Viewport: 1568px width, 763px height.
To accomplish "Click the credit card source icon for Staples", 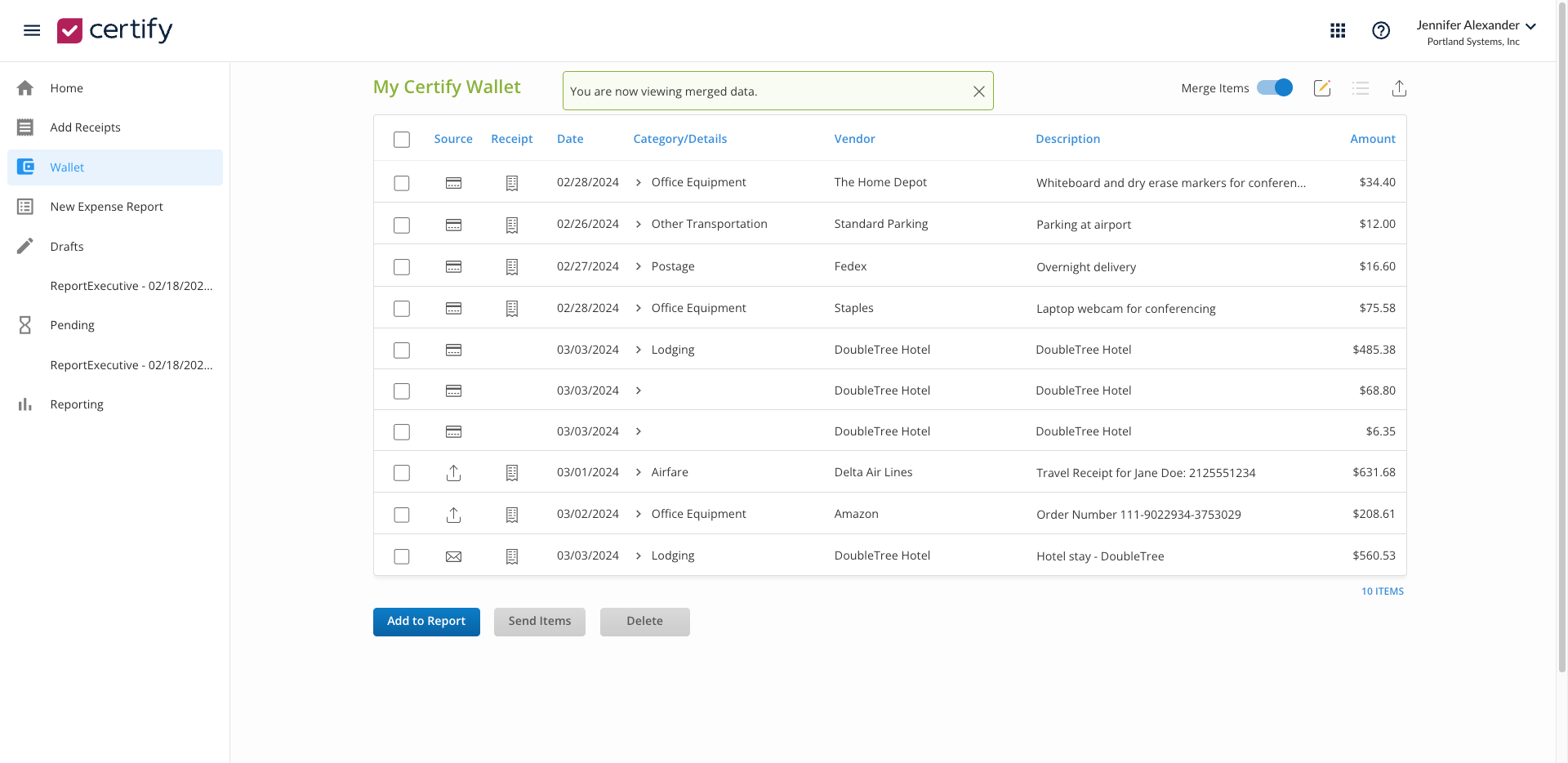I will point(453,308).
